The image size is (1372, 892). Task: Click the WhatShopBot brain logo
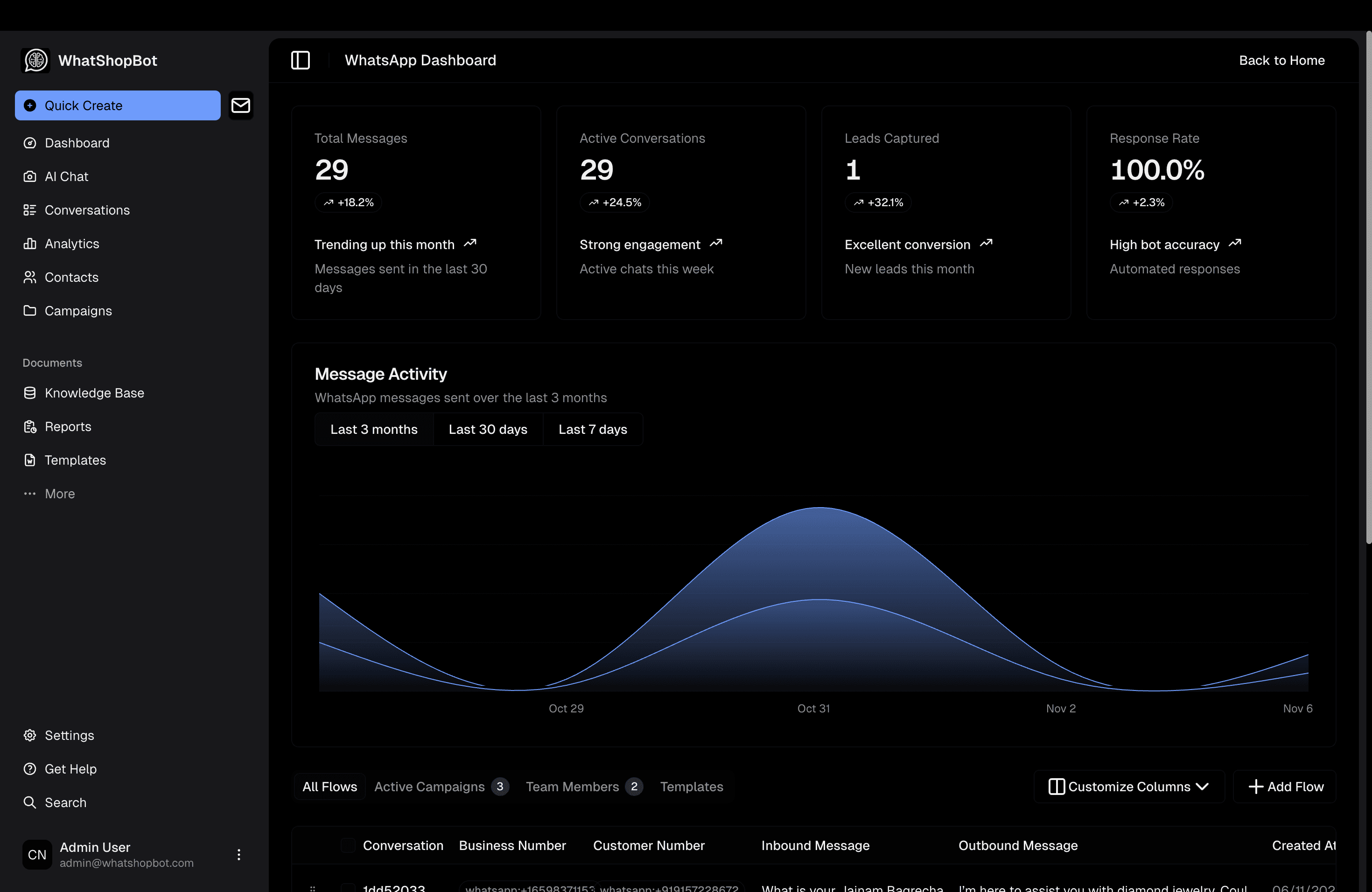(x=36, y=61)
